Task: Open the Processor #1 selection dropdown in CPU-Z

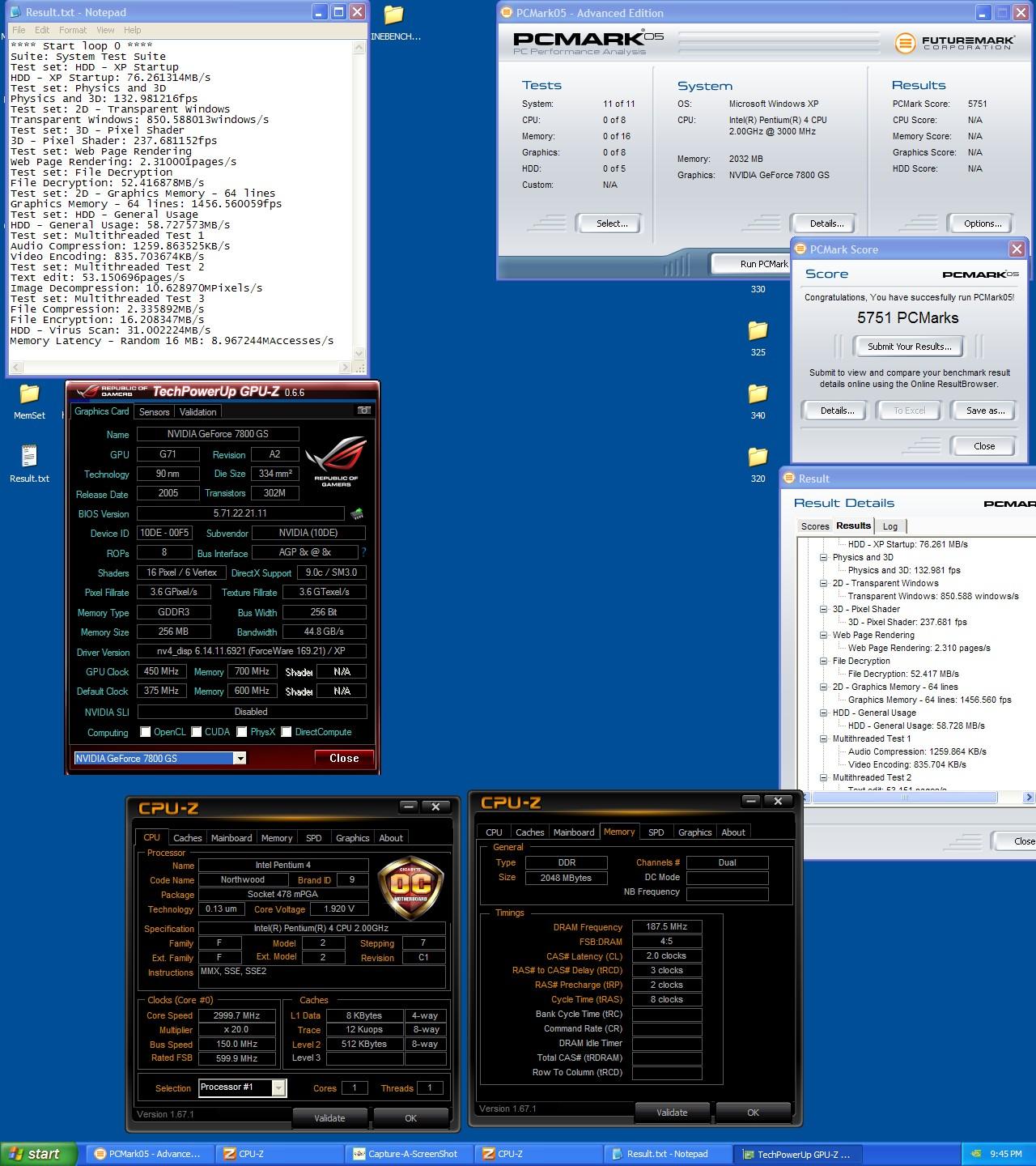Action: [278, 1087]
